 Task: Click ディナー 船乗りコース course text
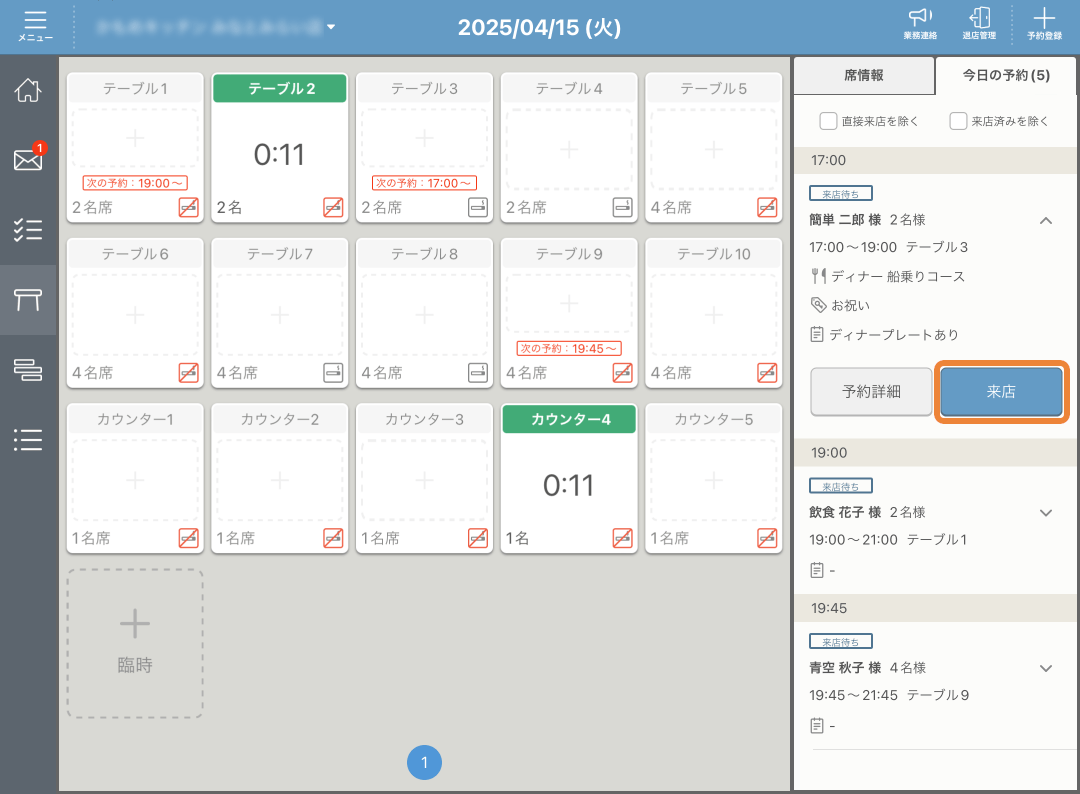898,276
